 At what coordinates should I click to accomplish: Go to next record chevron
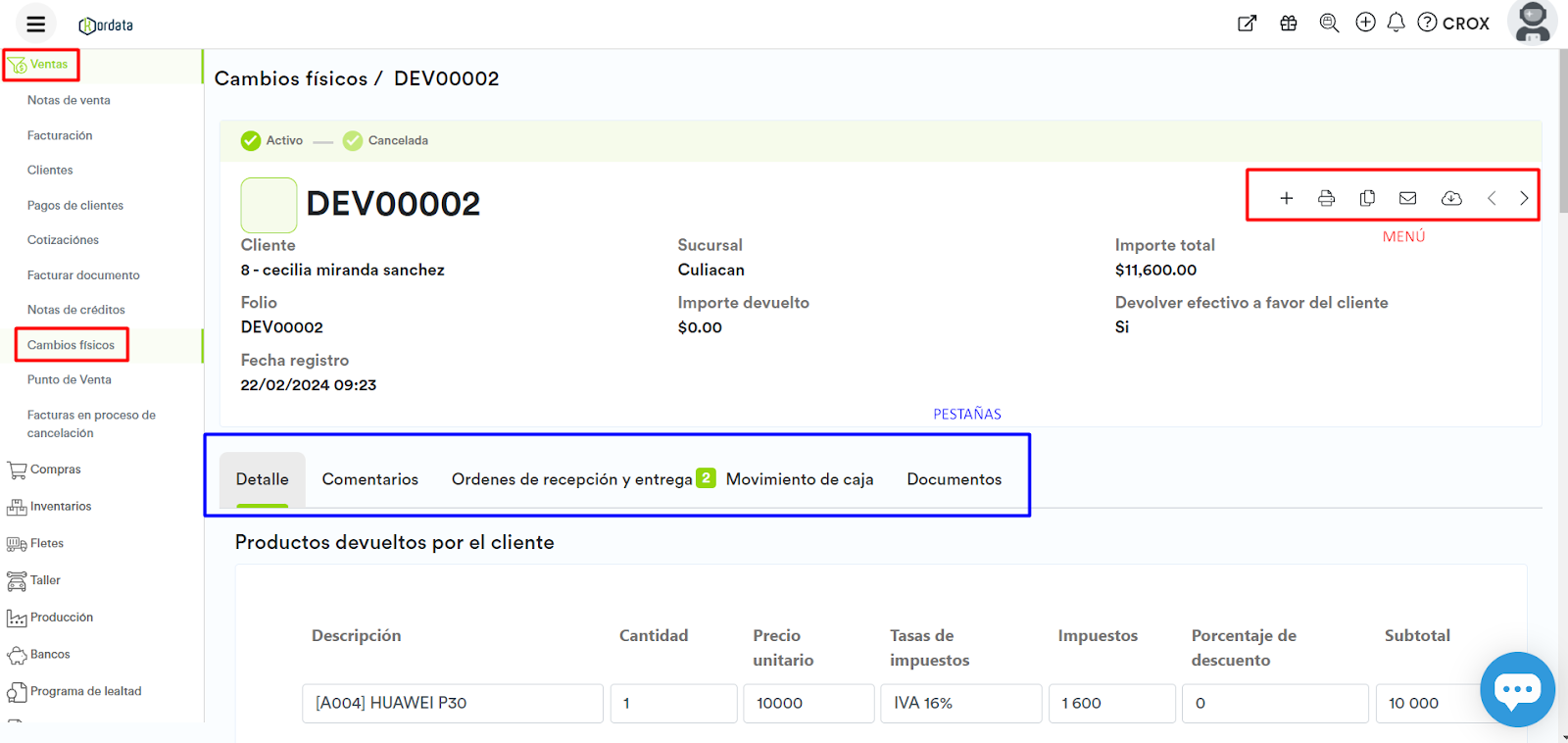(1524, 198)
